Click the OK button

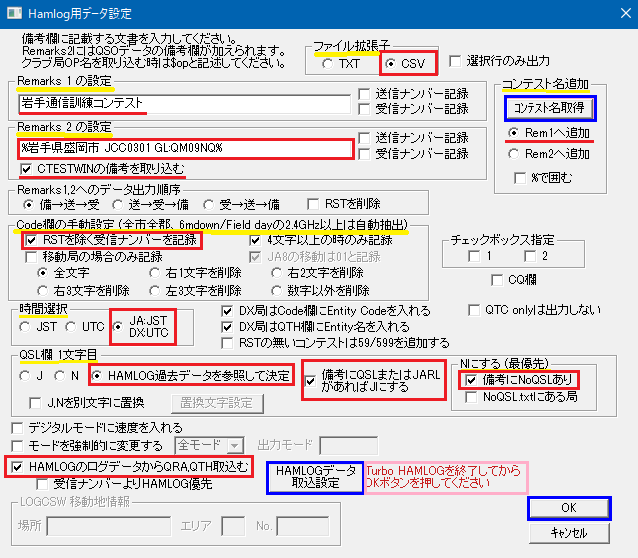point(567,508)
